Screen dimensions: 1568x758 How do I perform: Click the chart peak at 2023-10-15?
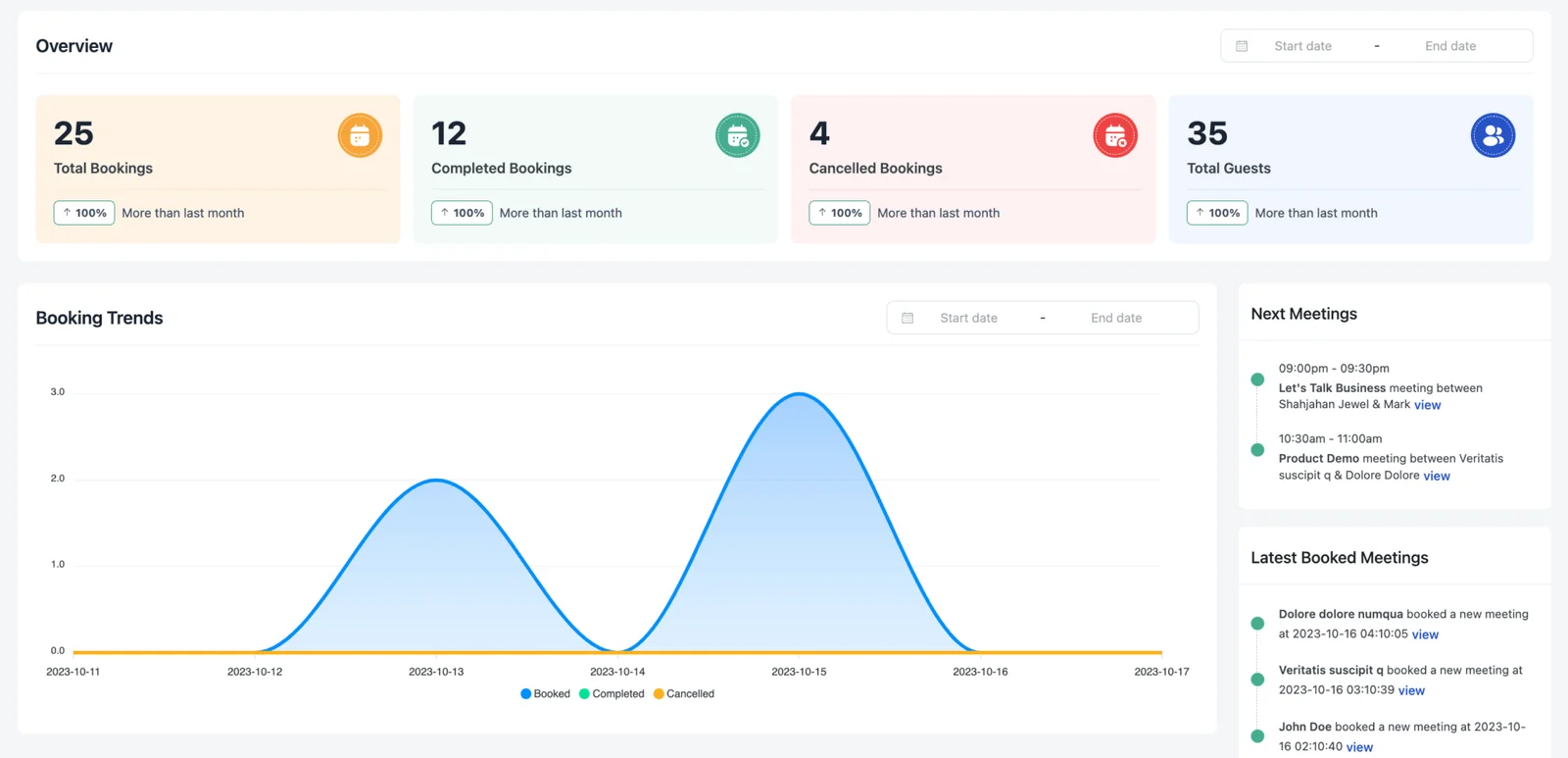pos(800,394)
